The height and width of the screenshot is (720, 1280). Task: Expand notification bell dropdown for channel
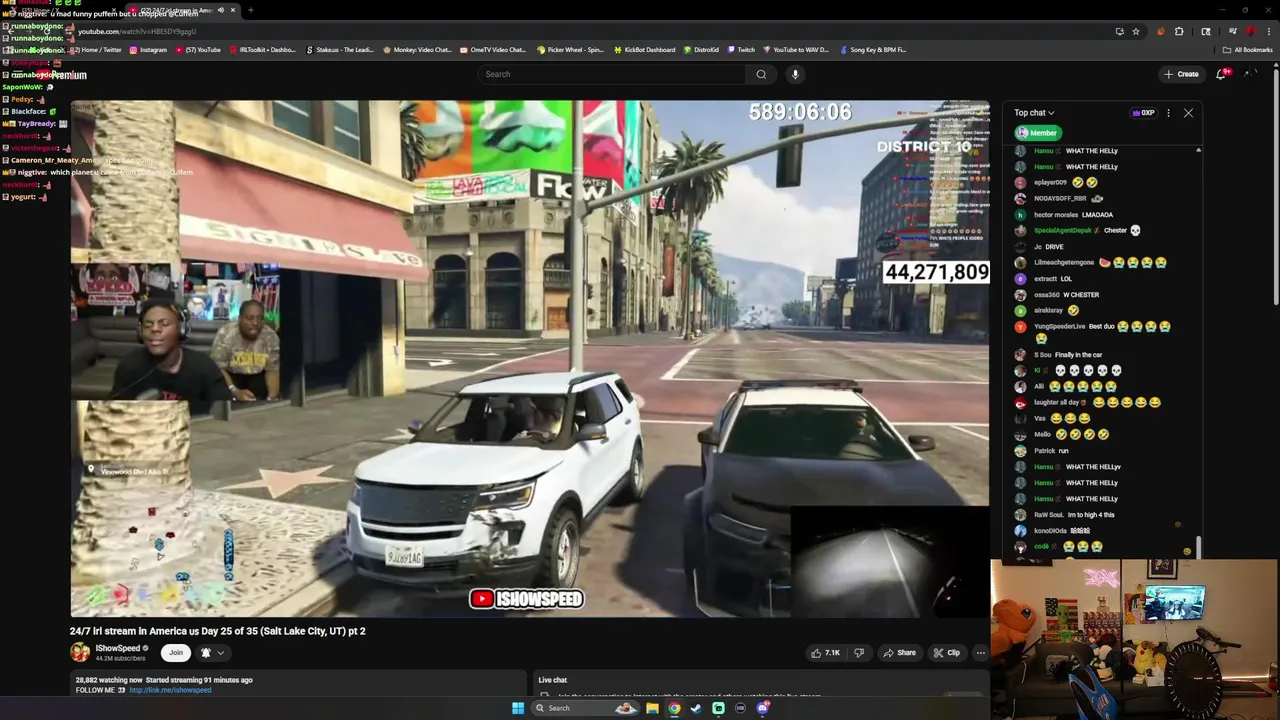point(212,652)
